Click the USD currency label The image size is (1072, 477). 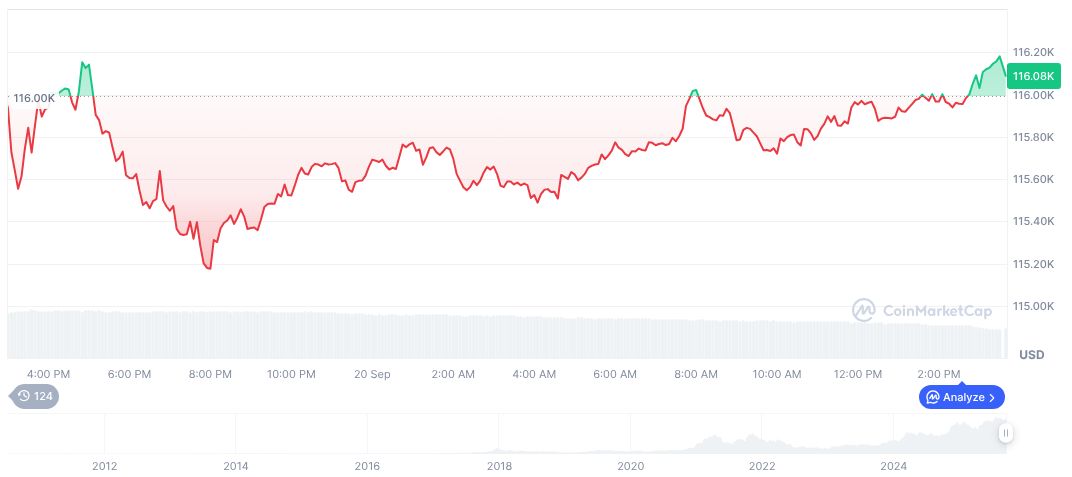(x=1031, y=355)
